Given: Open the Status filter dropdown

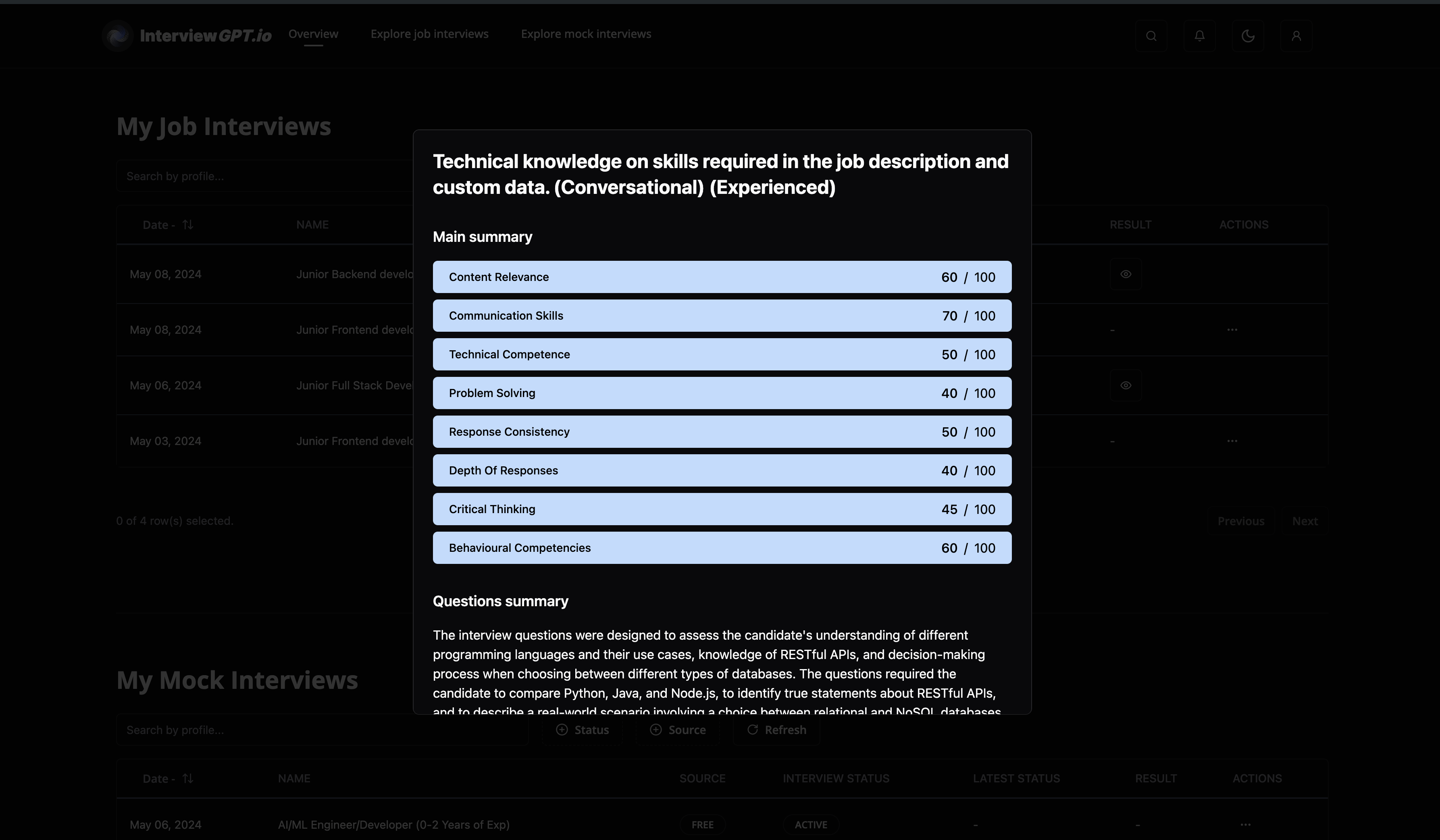Looking at the screenshot, I should (x=582, y=730).
